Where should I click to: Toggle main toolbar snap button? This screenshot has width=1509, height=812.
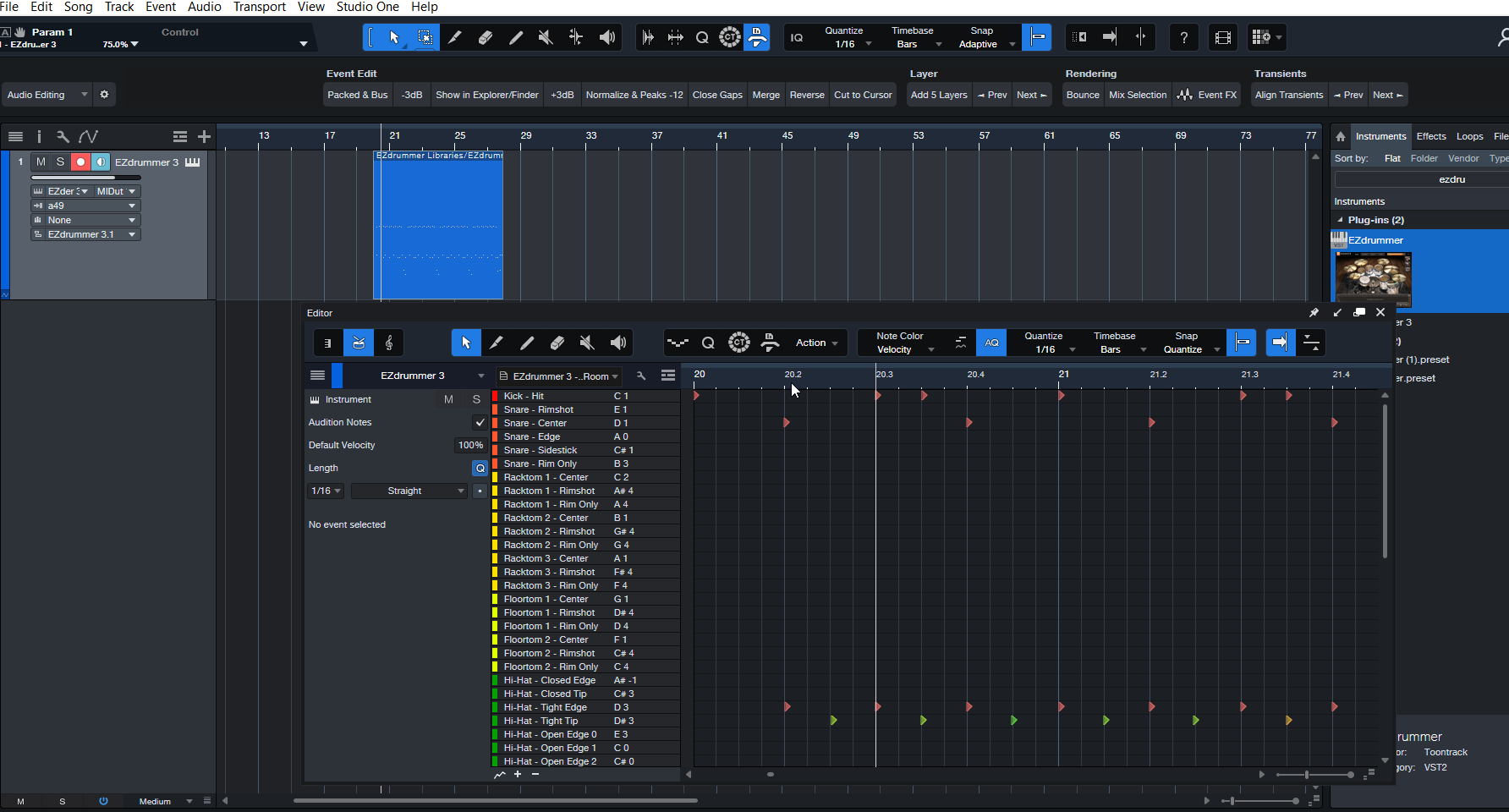(x=1037, y=37)
